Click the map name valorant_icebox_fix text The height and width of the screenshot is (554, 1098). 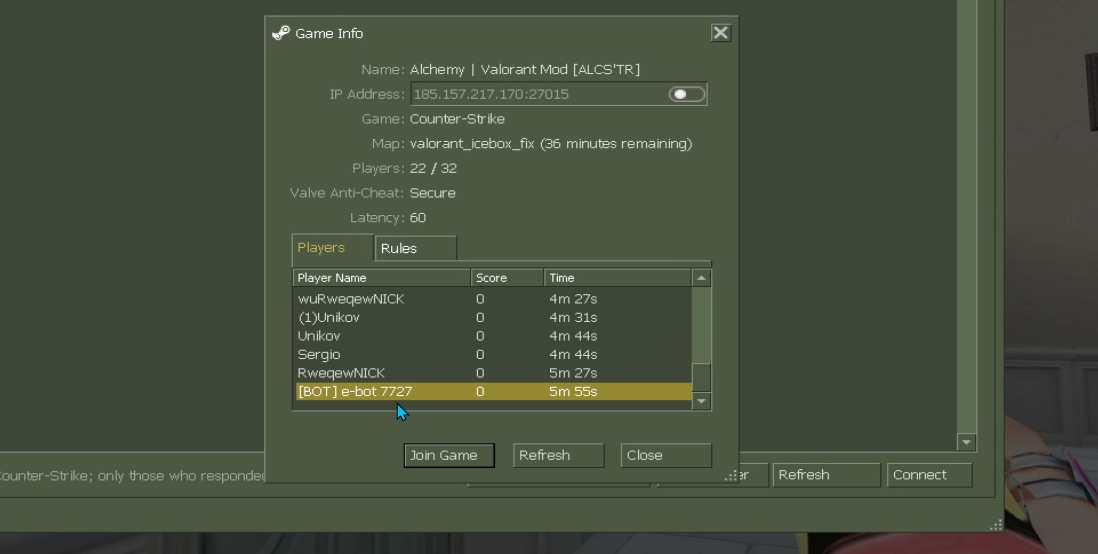pyautogui.click(x=472, y=144)
